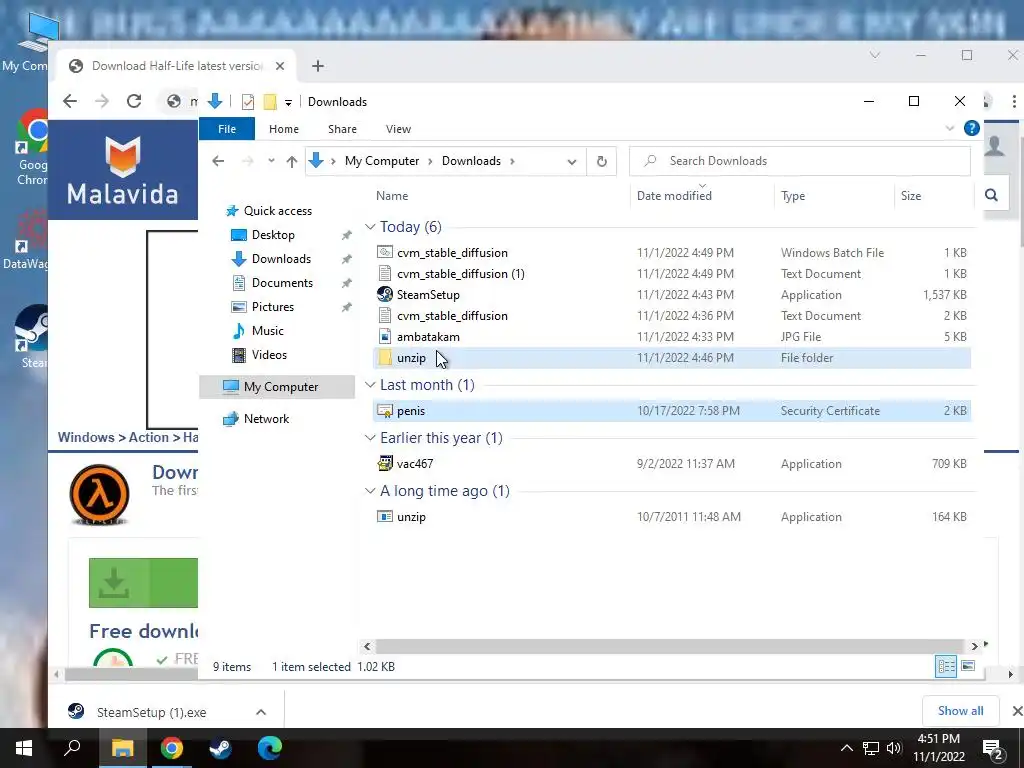The height and width of the screenshot is (768, 1024).
Task: Open File tab in Explorer ribbon
Action: tap(227, 129)
